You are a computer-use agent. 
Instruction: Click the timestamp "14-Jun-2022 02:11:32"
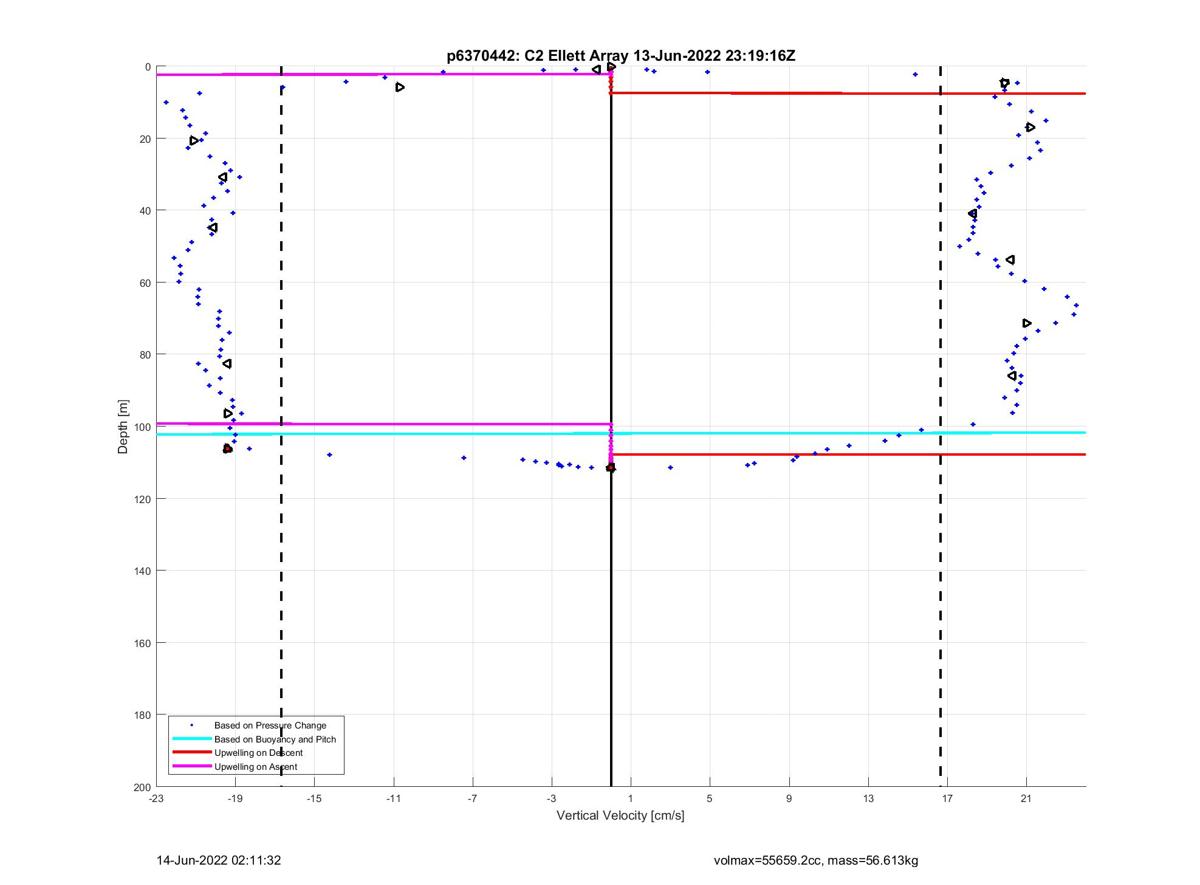pyautogui.click(x=218, y=860)
